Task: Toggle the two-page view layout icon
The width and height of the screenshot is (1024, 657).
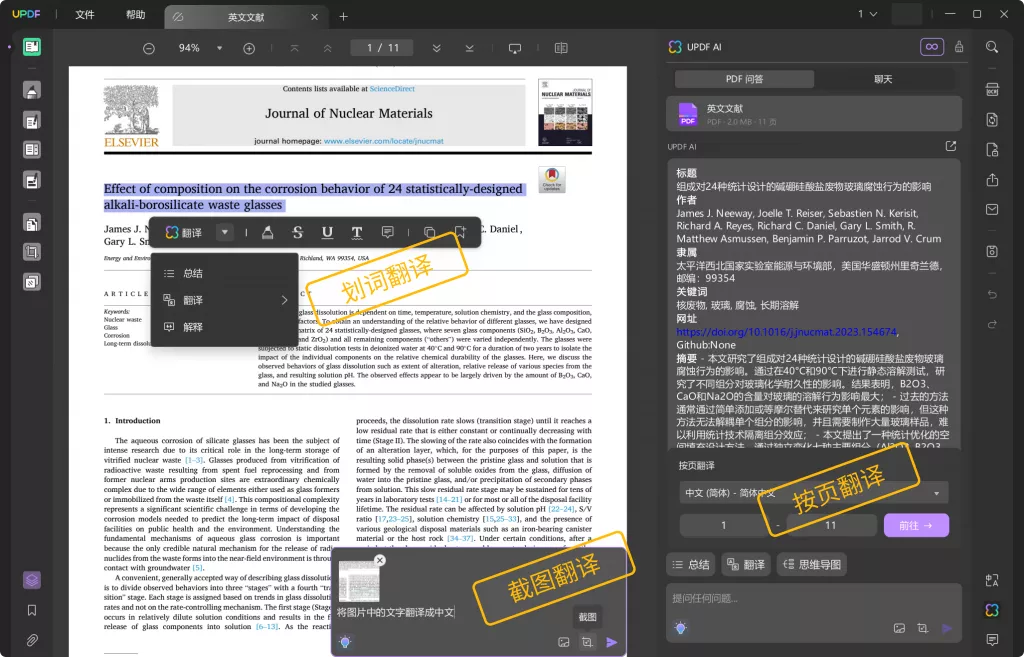Action: point(561,48)
